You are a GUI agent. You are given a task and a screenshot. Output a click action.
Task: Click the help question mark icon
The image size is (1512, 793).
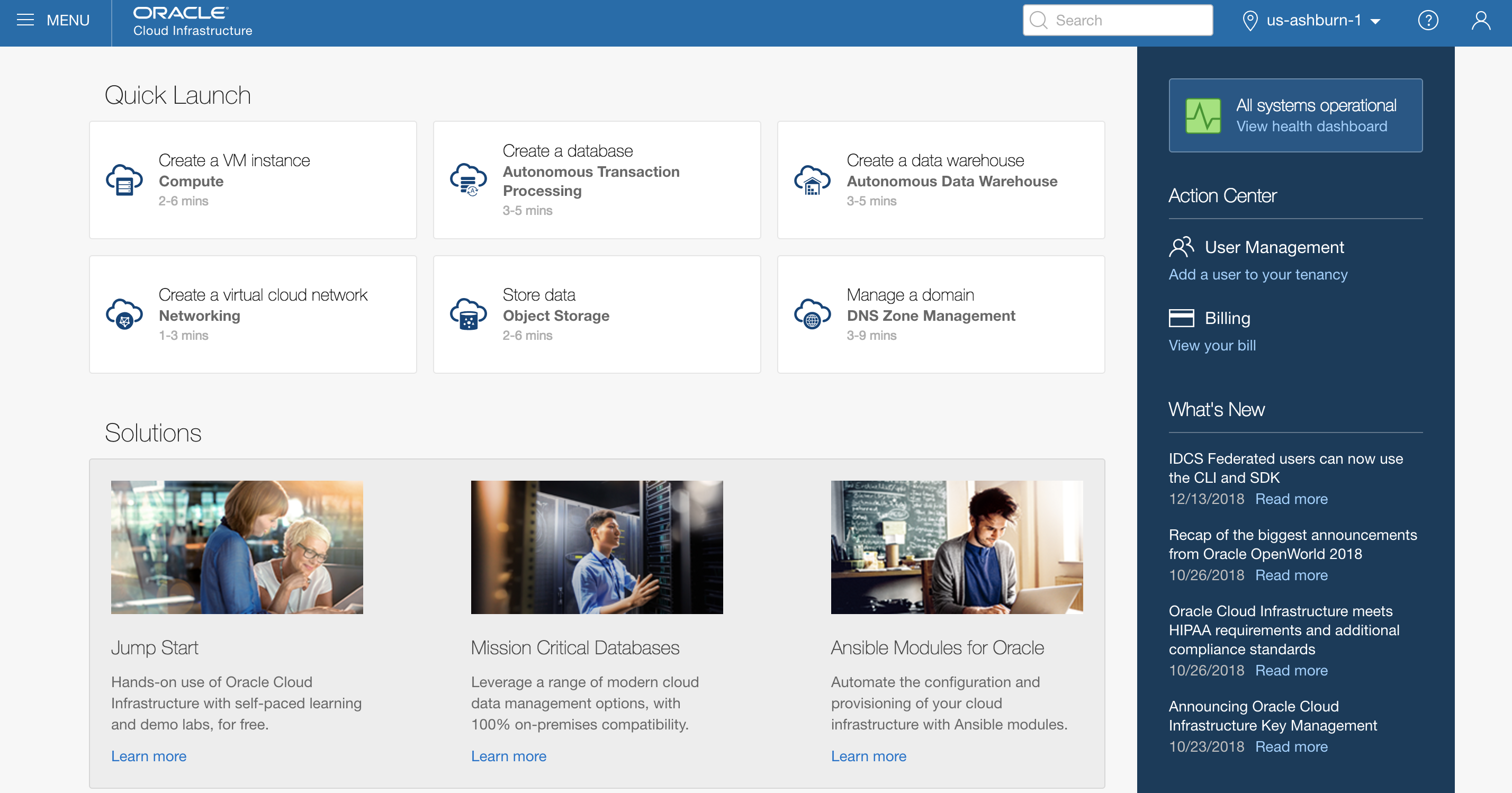click(1427, 21)
